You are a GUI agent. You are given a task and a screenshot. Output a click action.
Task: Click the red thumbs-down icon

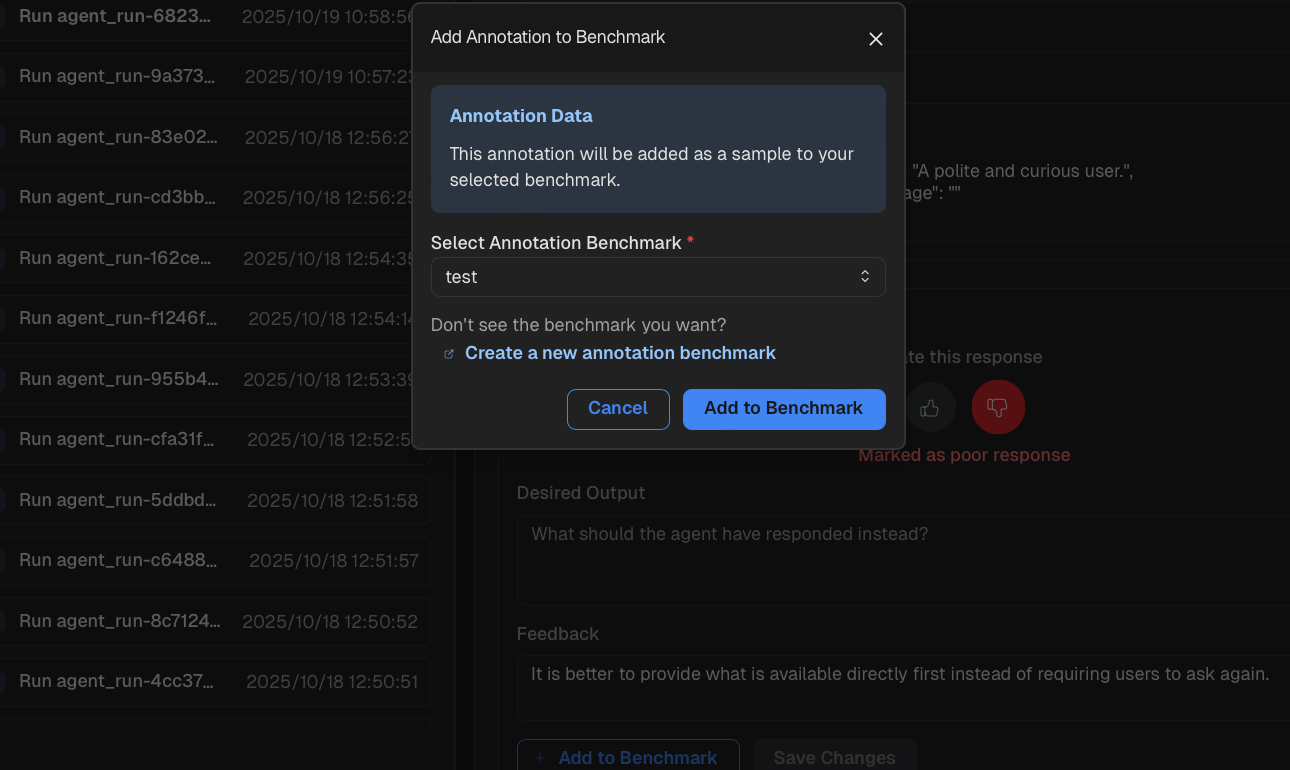click(x=998, y=407)
